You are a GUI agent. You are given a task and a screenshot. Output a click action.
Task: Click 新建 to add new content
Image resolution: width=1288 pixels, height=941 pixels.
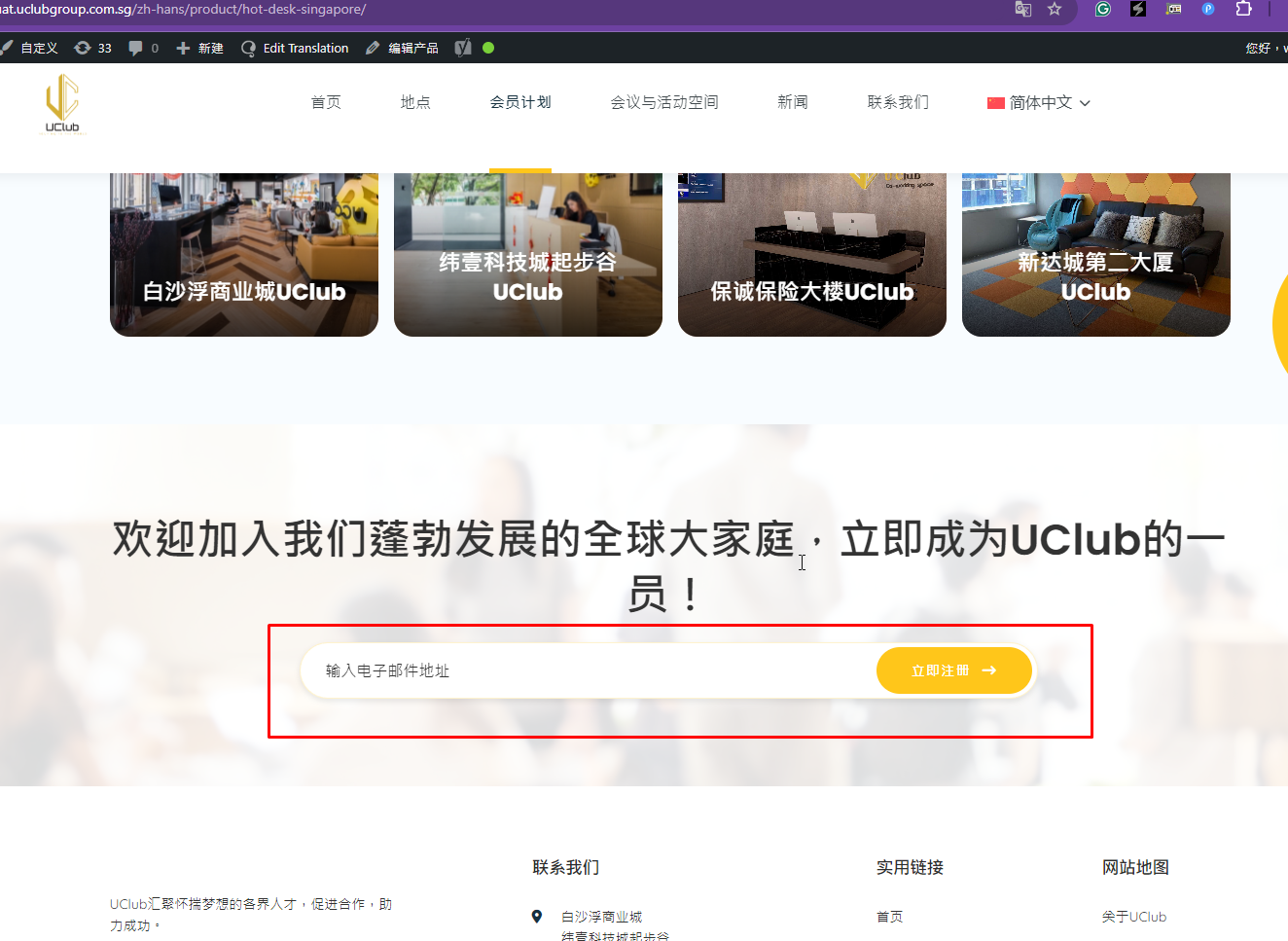(x=199, y=48)
